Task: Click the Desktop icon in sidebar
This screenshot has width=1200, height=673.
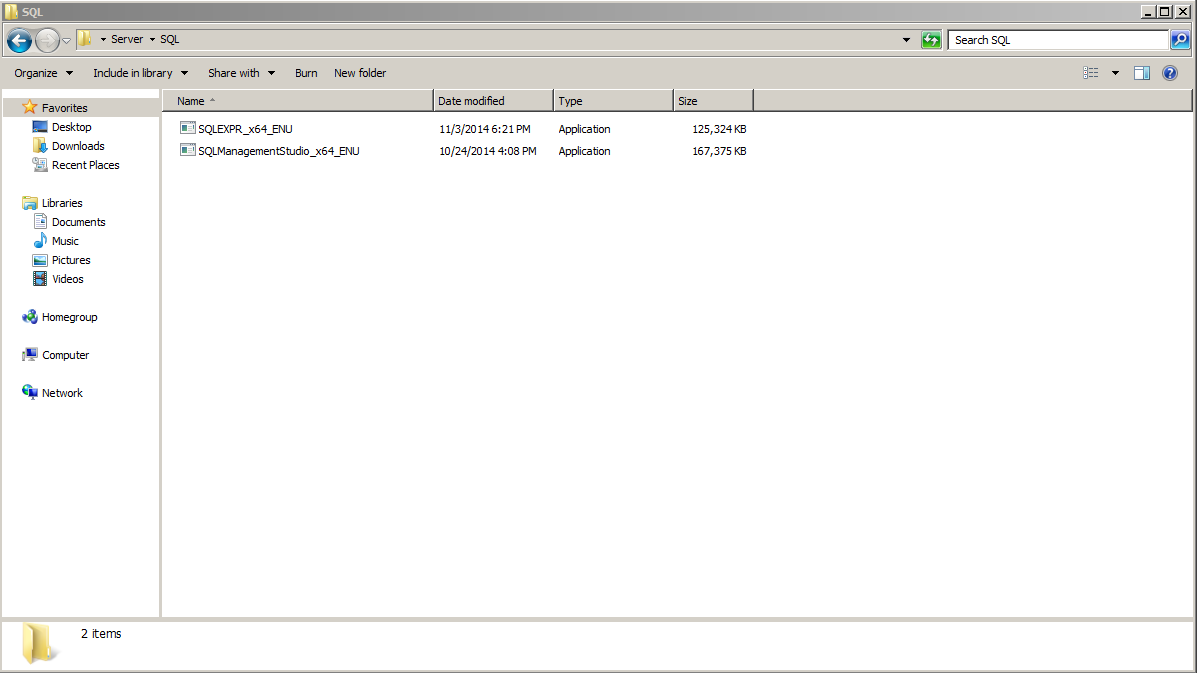Action: (40, 127)
